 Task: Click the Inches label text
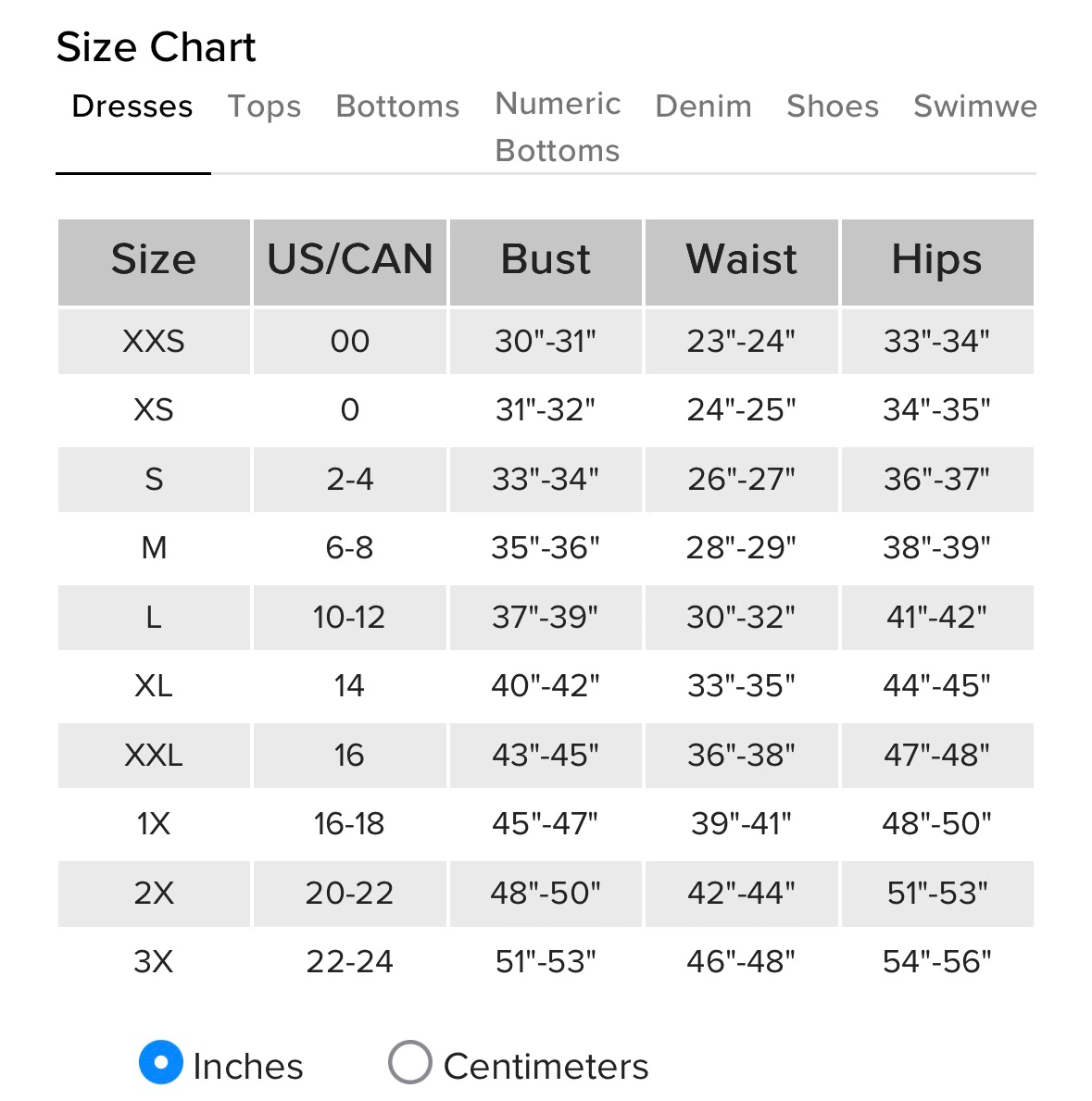click(x=248, y=1067)
